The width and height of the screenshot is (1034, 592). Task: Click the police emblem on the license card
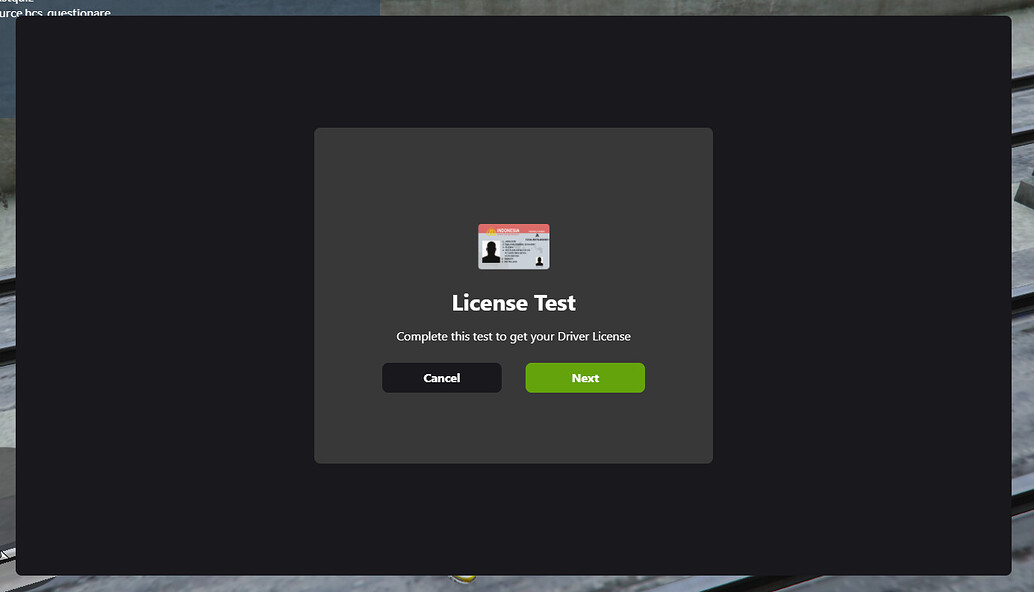coord(491,231)
